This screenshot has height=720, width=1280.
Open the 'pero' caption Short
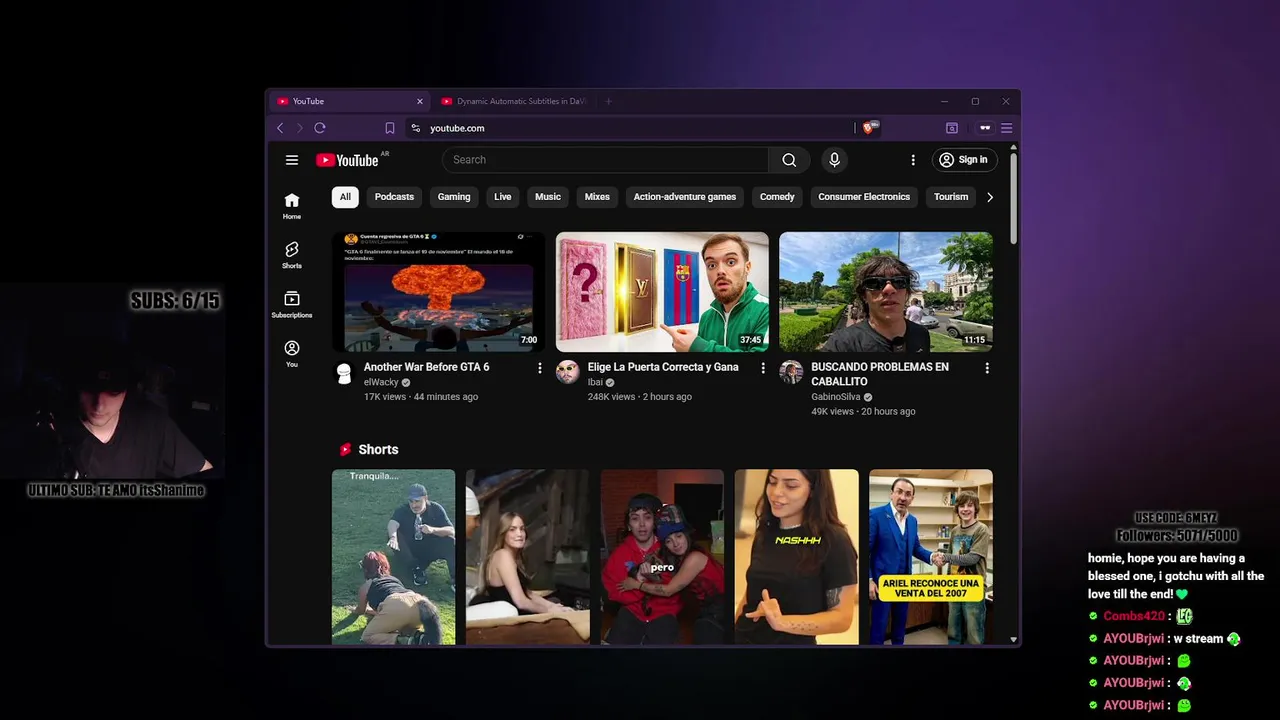(662, 557)
